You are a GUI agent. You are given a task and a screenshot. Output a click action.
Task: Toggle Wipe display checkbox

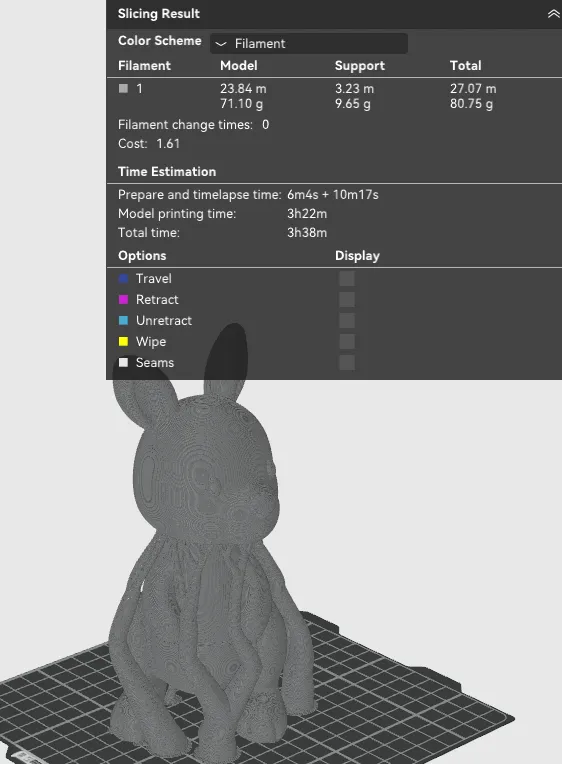(347, 342)
